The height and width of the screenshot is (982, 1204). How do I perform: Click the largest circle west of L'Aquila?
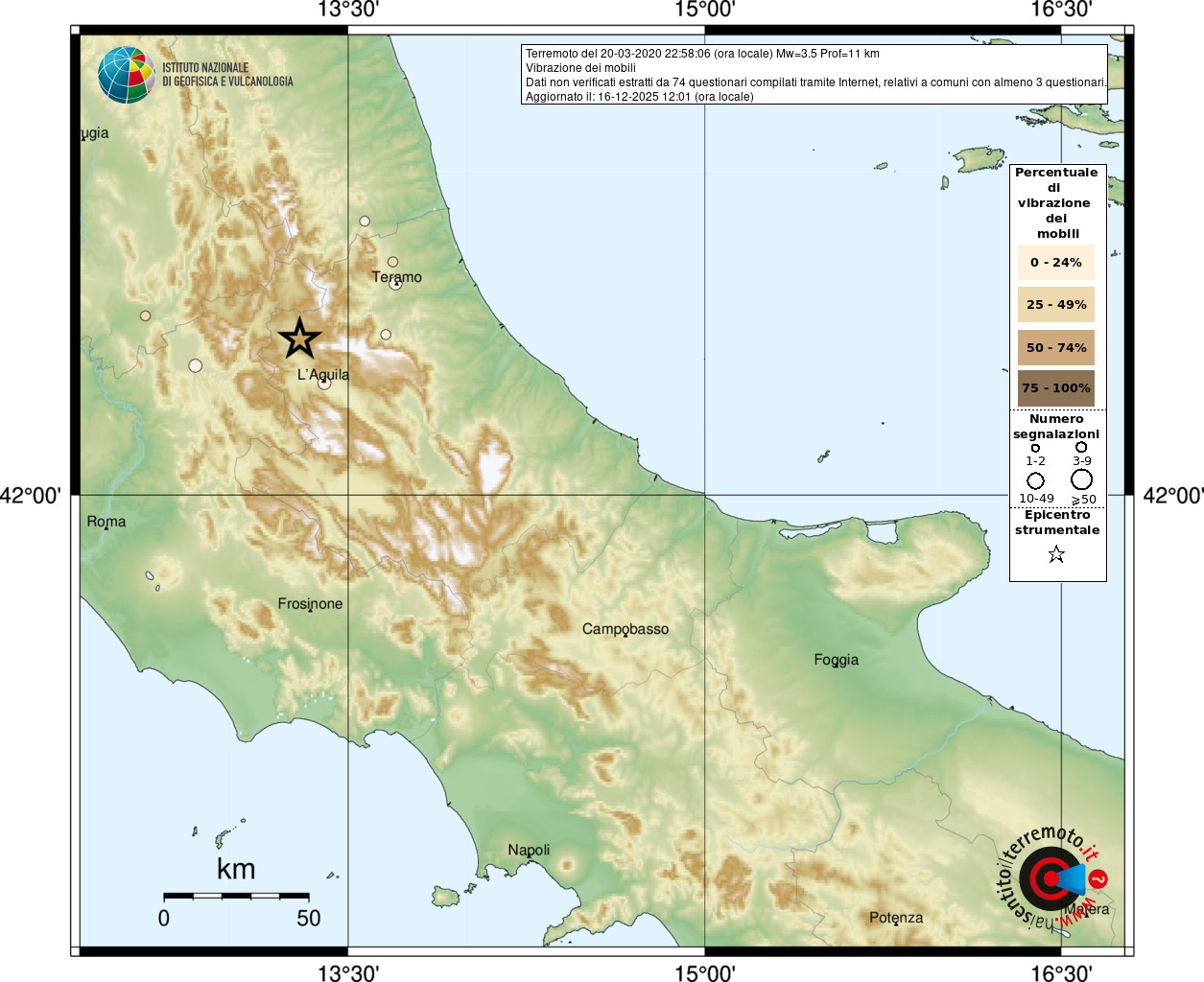coord(196,365)
